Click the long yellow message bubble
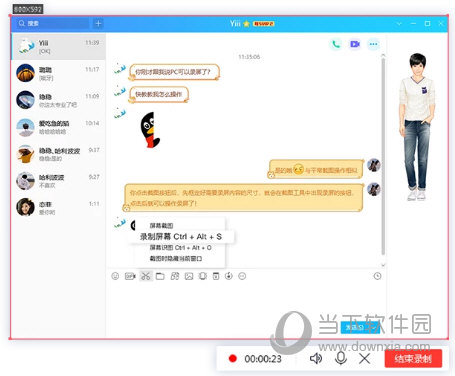 coord(243,197)
